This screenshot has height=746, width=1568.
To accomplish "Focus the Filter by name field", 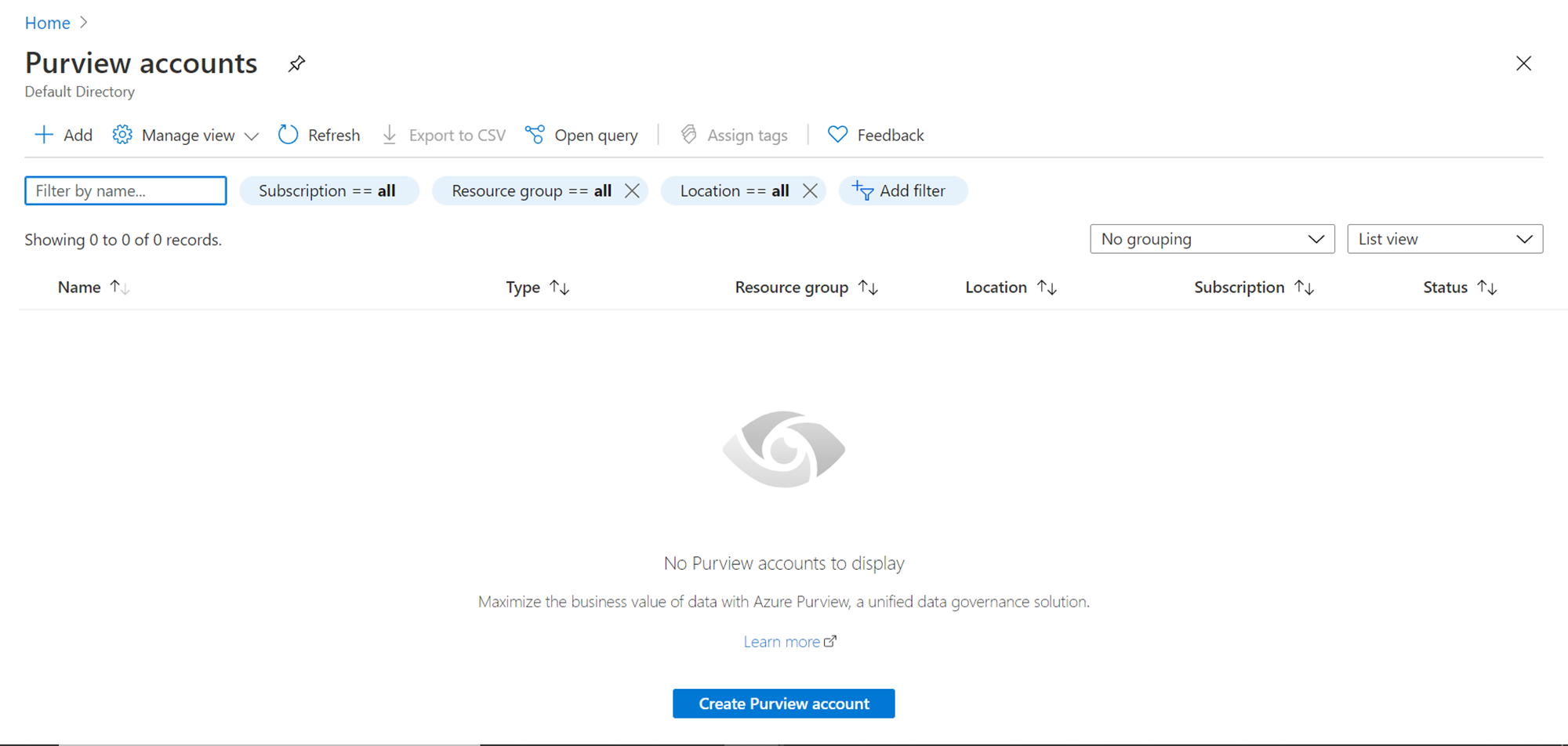I will pyautogui.click(x=125, y=190).
